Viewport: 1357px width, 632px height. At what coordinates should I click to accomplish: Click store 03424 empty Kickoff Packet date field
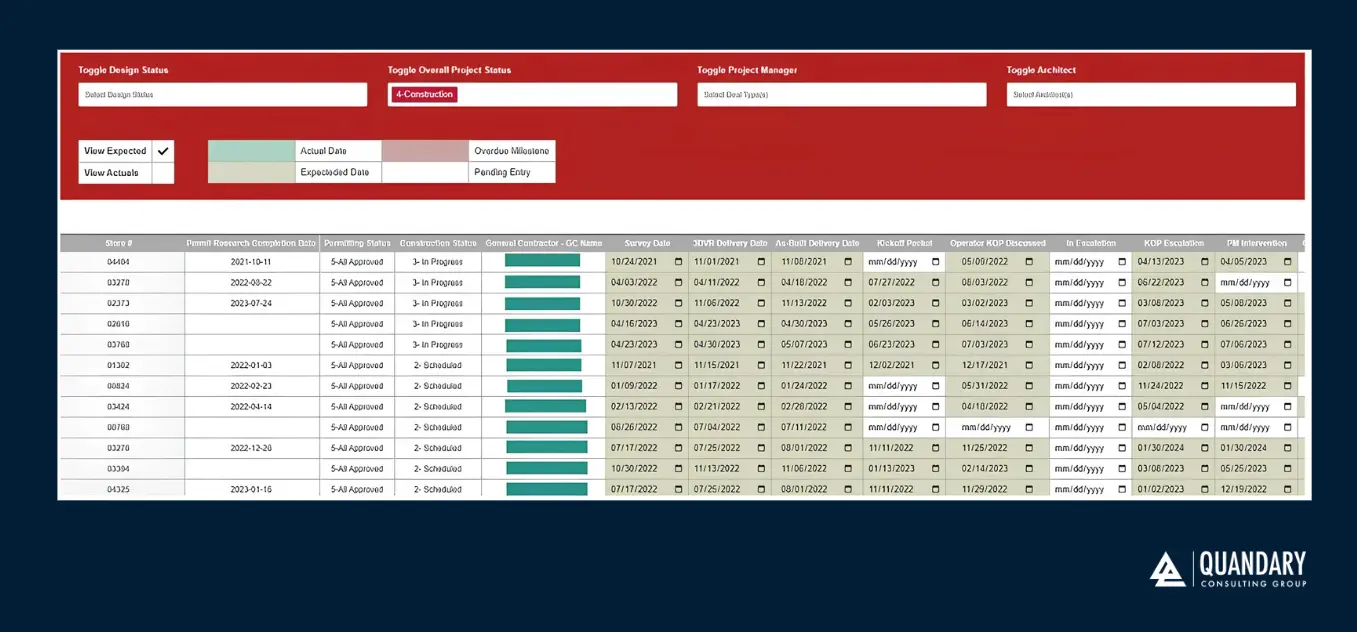pyautogui.click(x=904, y=407)
